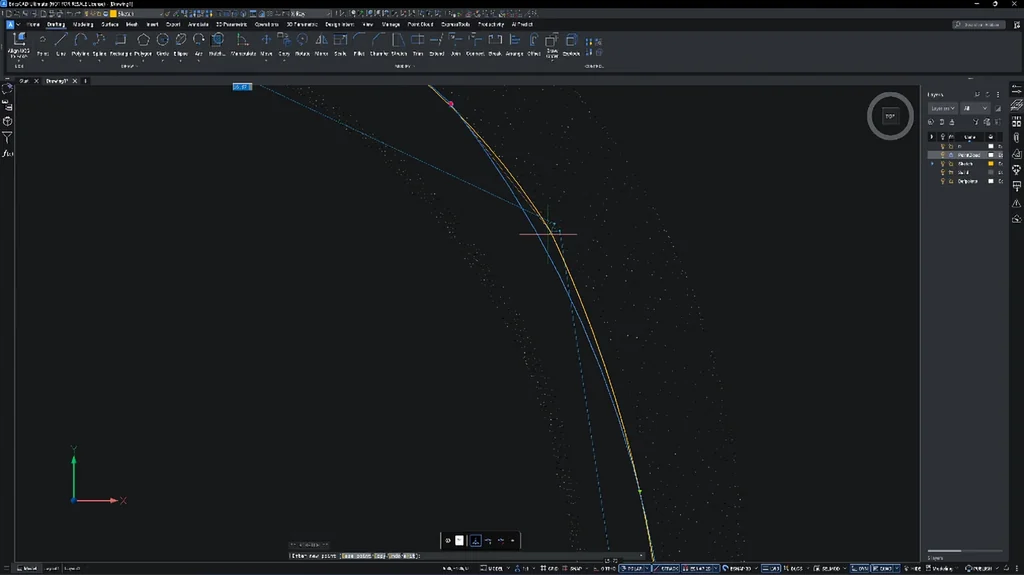
Task: Open the Surface ribbon tab
Action: (110, 24)
